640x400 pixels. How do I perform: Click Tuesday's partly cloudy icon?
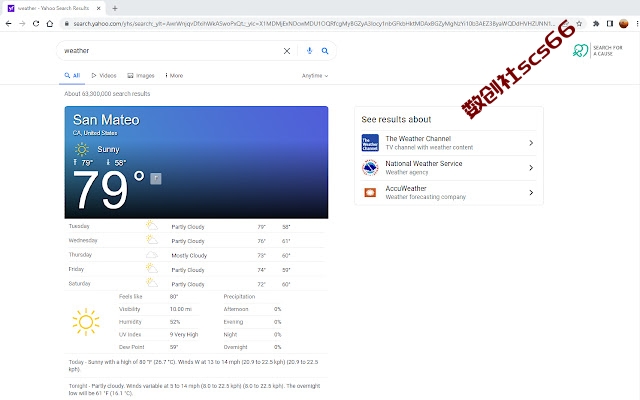click(x=152, y=226)
